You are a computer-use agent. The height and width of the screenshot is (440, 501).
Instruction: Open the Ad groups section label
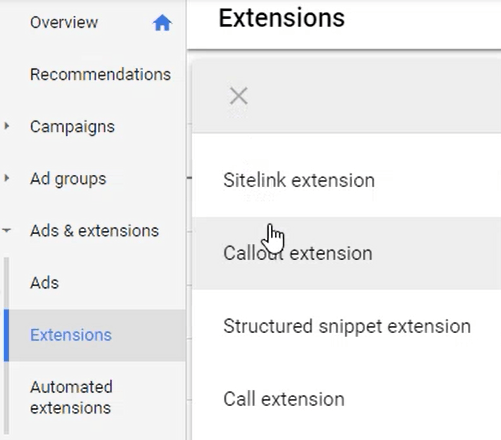pos(68,179)
